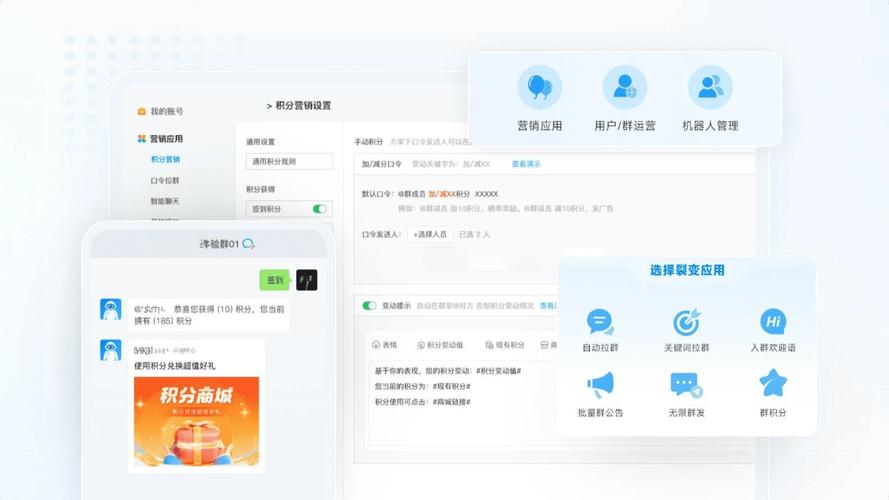Click the 体验群01 group name
The image size is (889, 500).
click(219, 244)
